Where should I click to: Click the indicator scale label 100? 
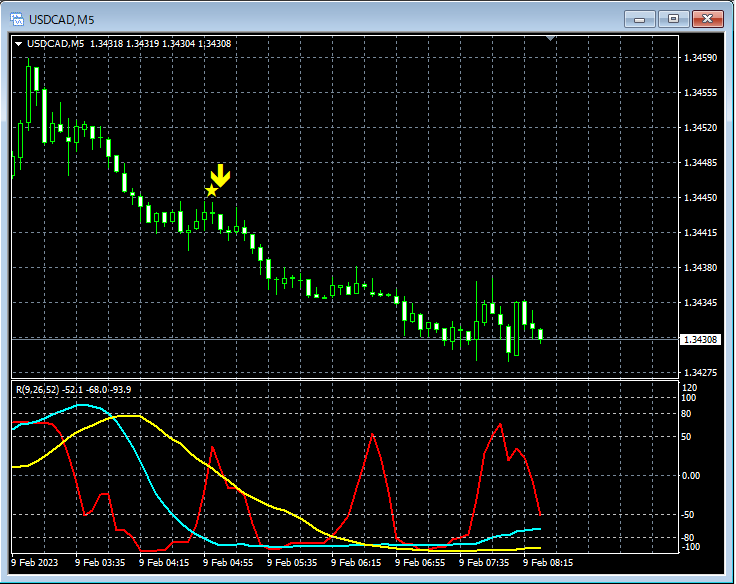coord(688,398)
